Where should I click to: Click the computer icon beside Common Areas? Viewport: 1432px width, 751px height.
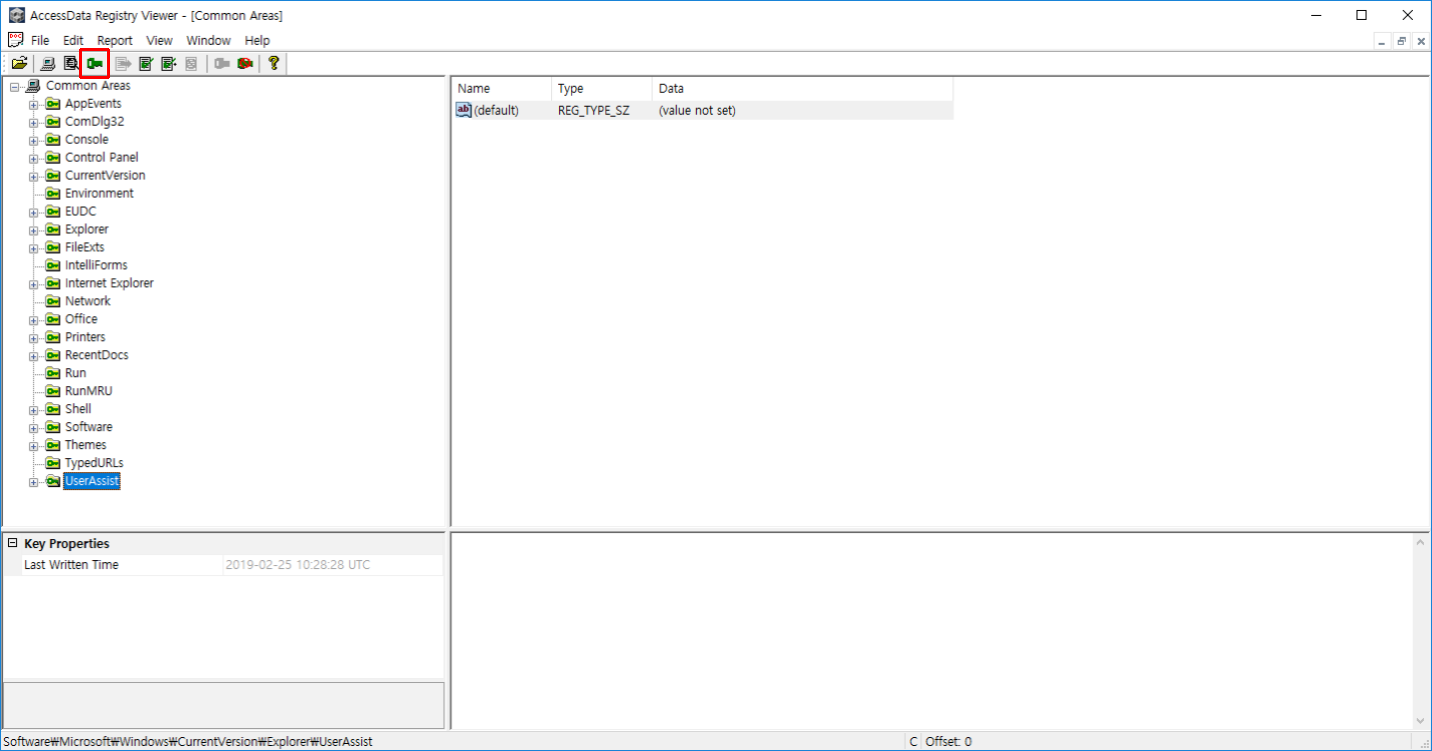point(33,86)
